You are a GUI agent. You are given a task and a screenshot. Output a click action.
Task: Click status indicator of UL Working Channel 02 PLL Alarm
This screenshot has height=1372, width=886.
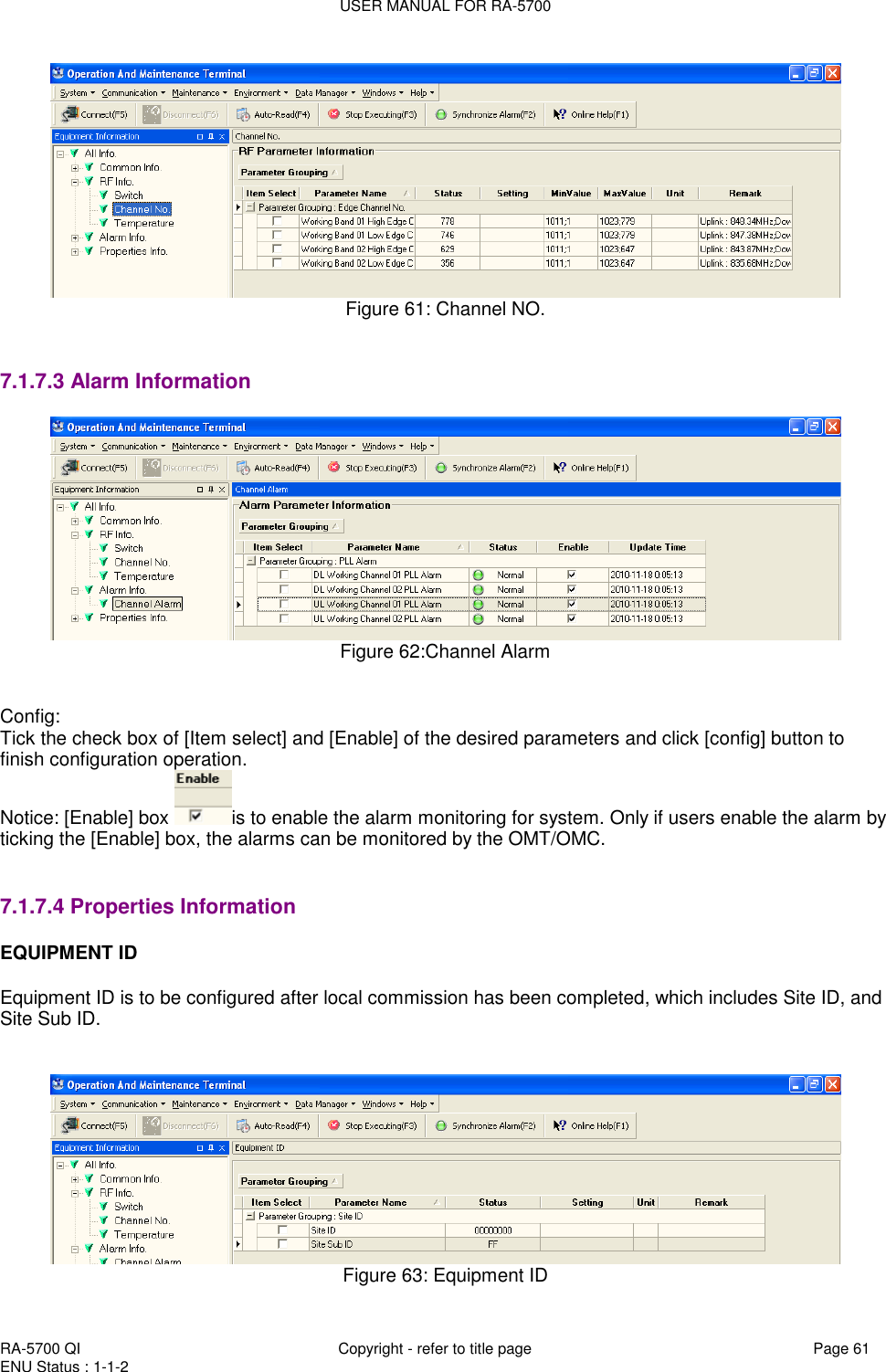(478, 619)
